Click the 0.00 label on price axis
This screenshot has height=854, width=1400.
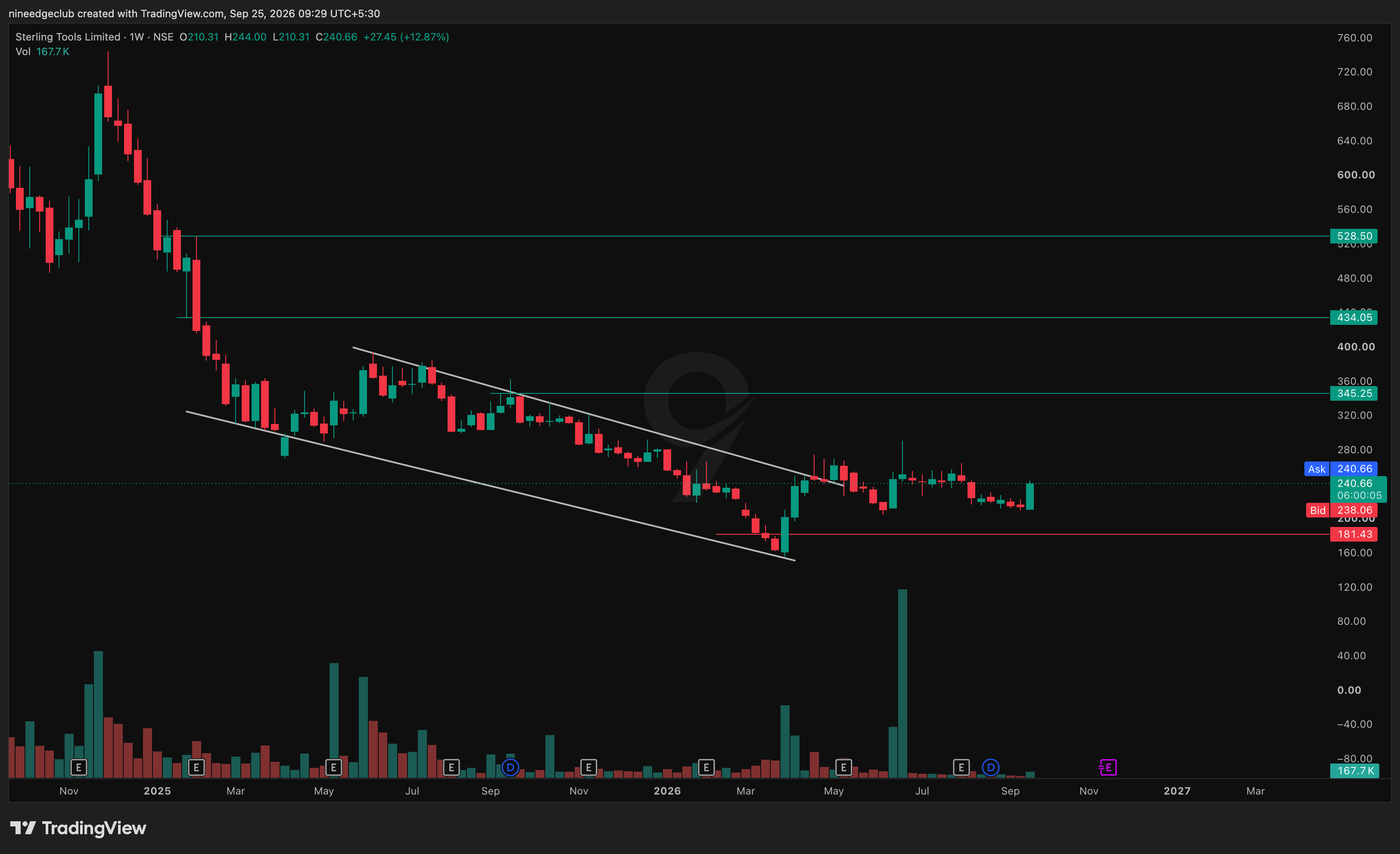click(x=1349, y=690)
